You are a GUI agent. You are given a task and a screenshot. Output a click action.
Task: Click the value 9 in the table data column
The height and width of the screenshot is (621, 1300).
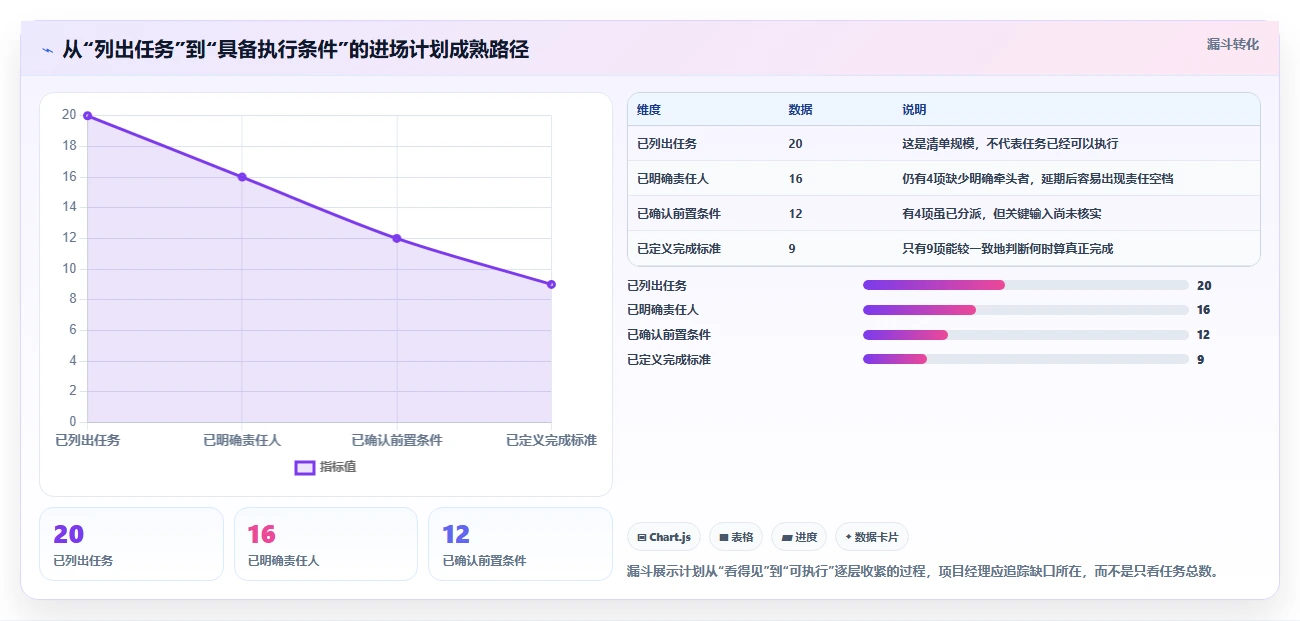coord(792,249)
